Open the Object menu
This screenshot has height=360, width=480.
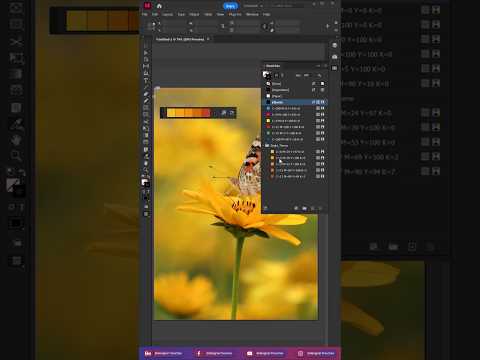(x=194, y=14)
